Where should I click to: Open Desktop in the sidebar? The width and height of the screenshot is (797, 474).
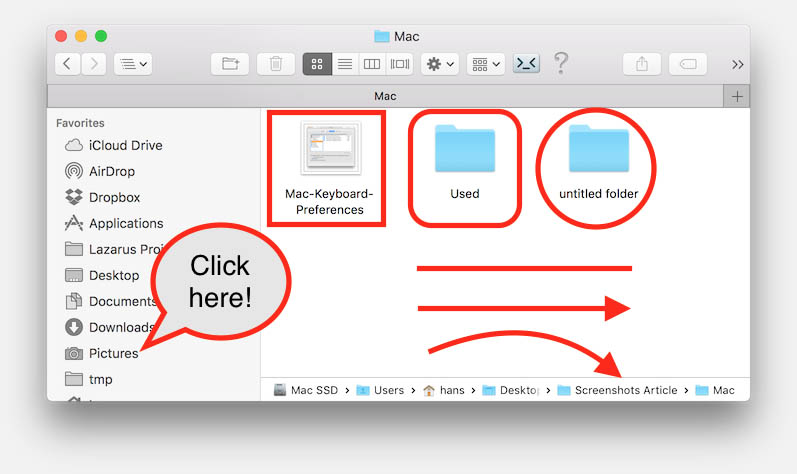[x=102, y=275]
